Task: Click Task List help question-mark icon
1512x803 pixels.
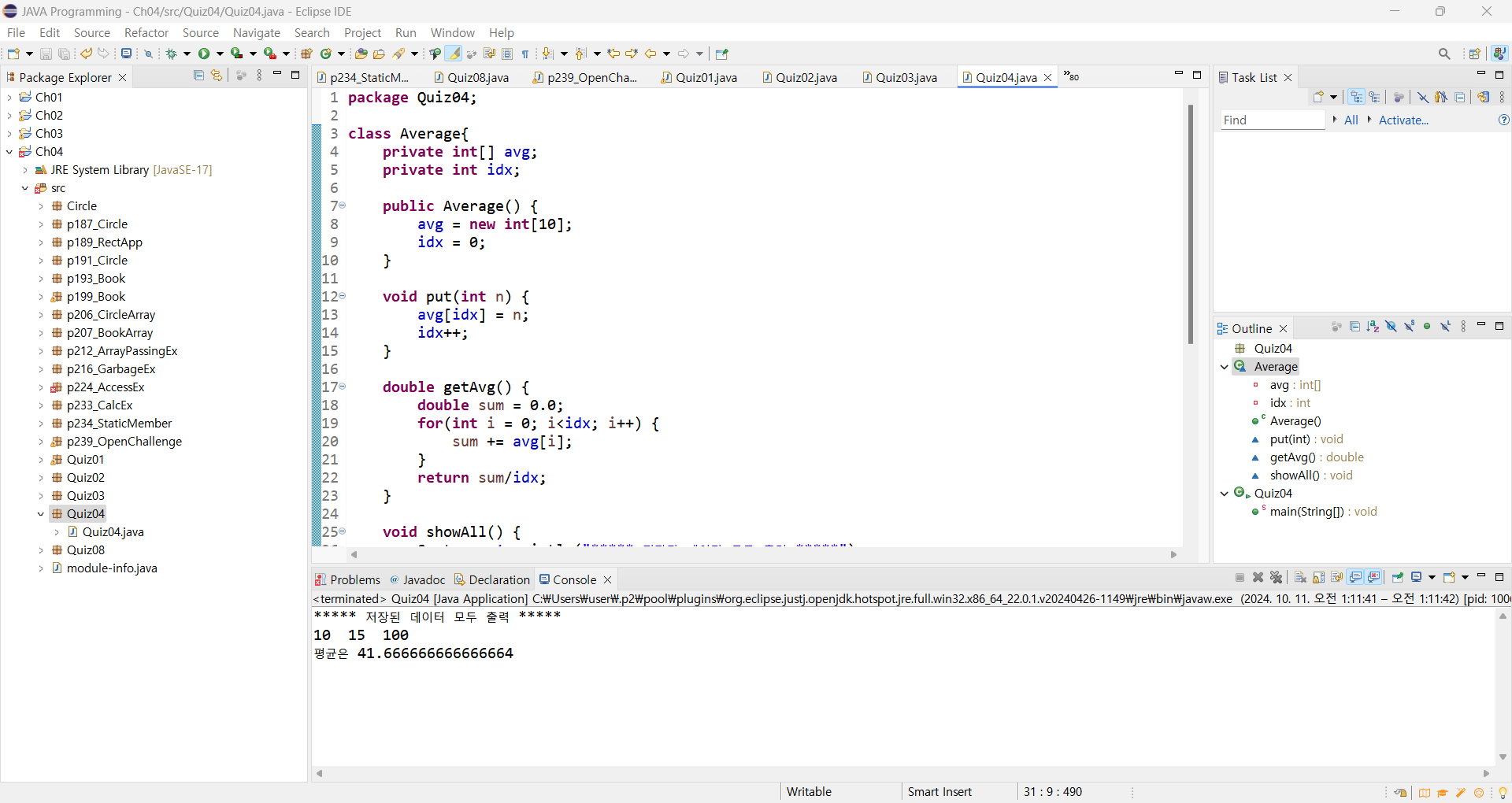Action: tap(1503, 120)
